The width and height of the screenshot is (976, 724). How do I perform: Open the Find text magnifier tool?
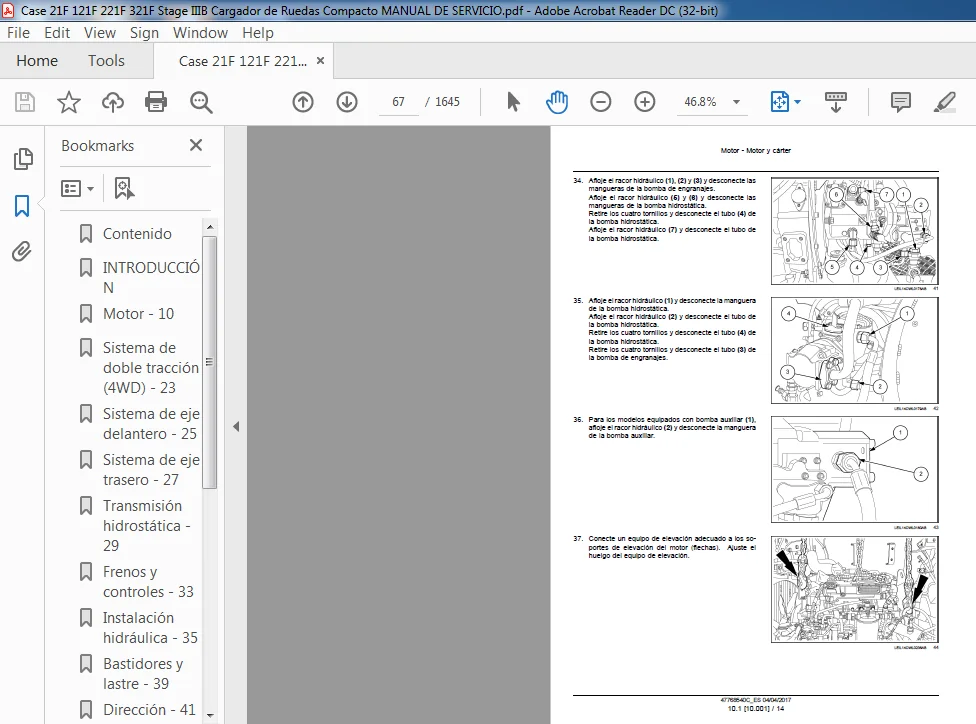(201, 102)
